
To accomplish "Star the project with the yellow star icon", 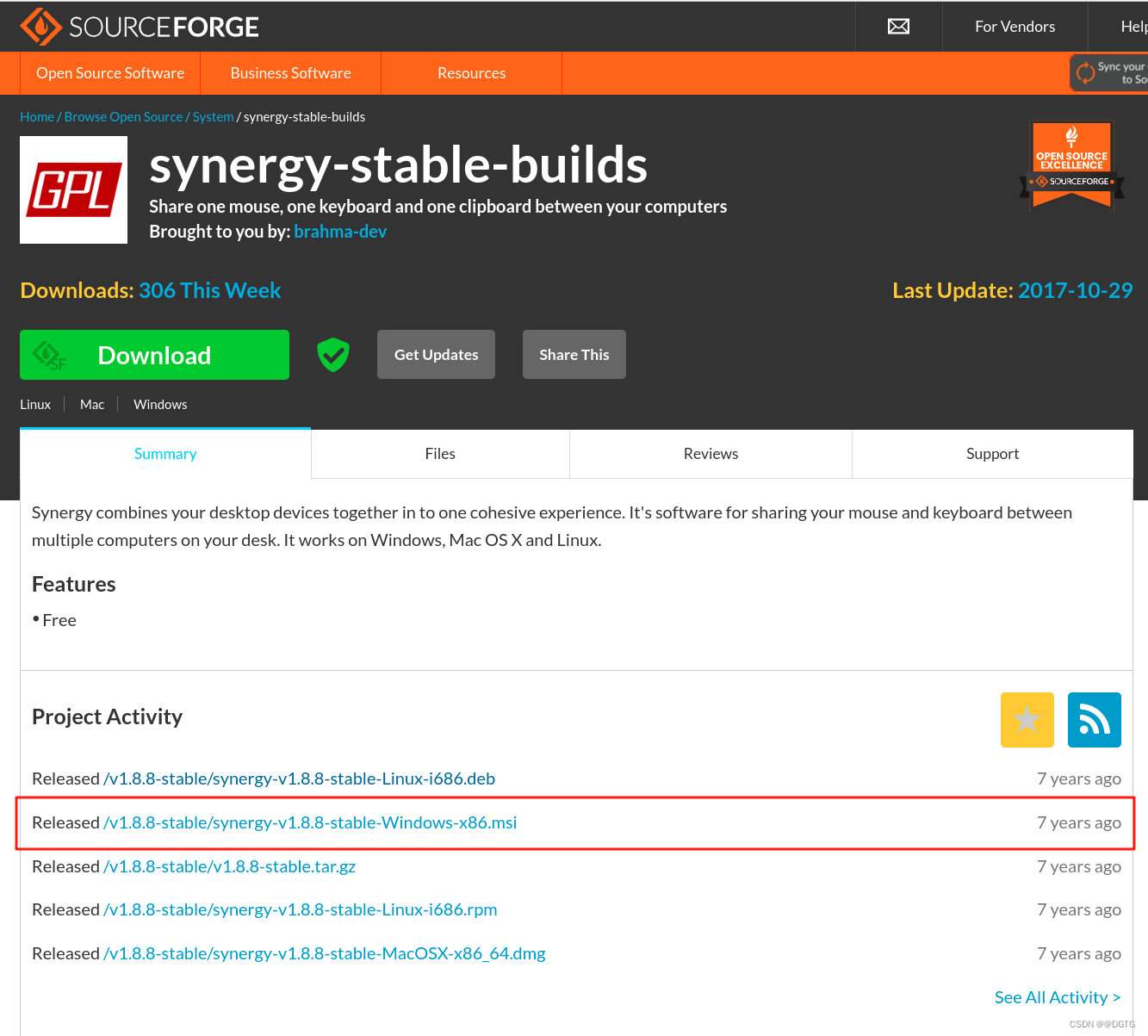I will [x=1027, y=719].
